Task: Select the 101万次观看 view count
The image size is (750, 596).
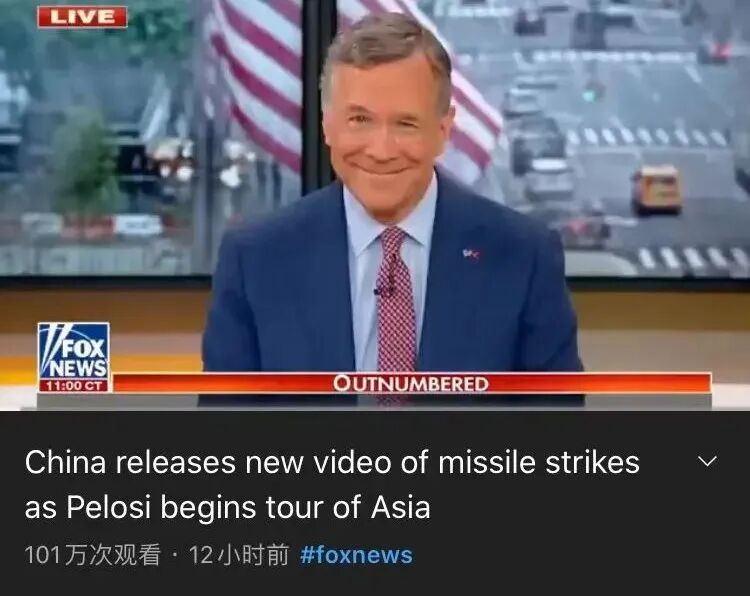Action: coord(92,555)
